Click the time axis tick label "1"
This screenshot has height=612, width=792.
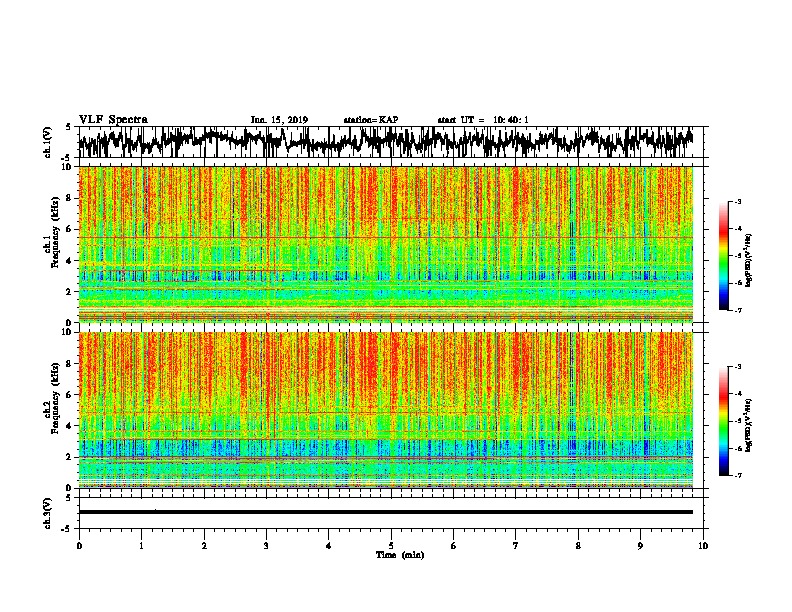click(x=141, y=546)
